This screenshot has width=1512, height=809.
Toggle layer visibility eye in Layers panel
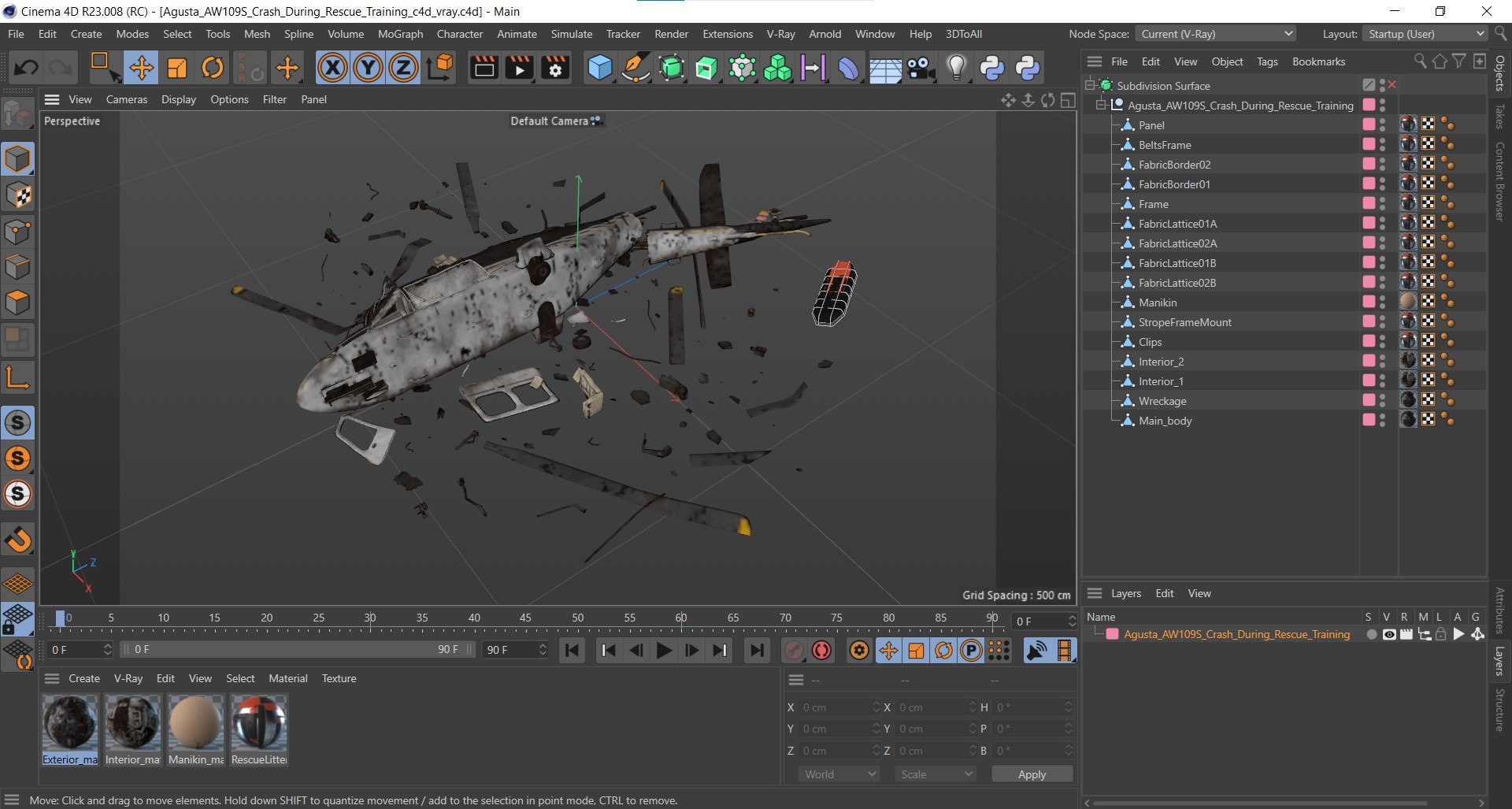point(1389,635)
